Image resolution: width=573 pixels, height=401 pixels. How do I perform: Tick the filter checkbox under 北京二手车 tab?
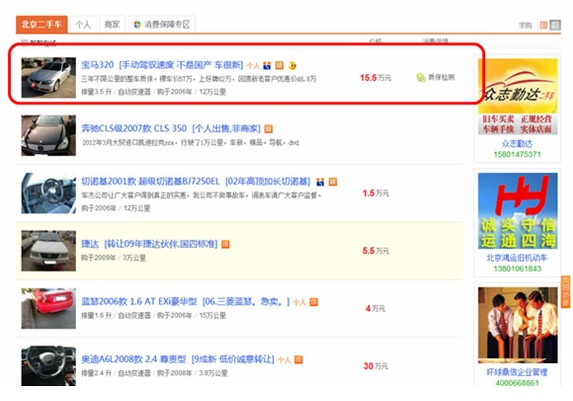click(x=24, y=43)
